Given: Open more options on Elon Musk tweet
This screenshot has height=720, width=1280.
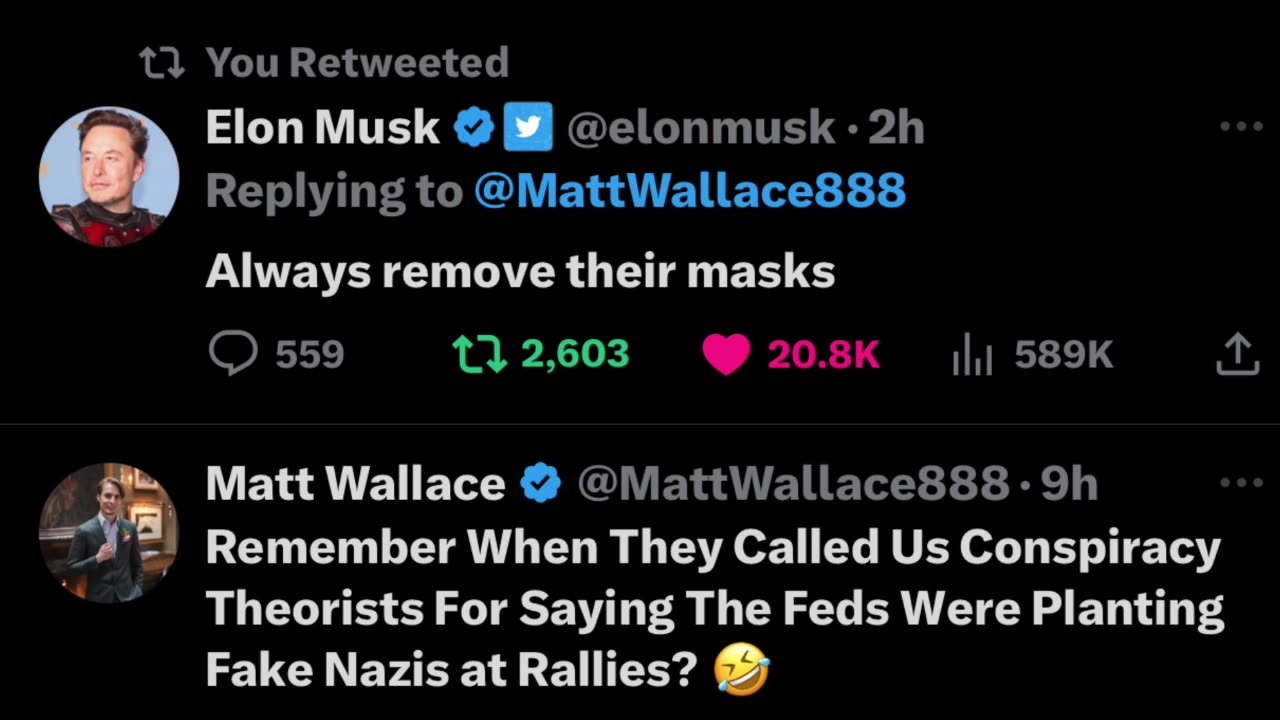Looking at the screenshot, I should [x=1241, y=127].
